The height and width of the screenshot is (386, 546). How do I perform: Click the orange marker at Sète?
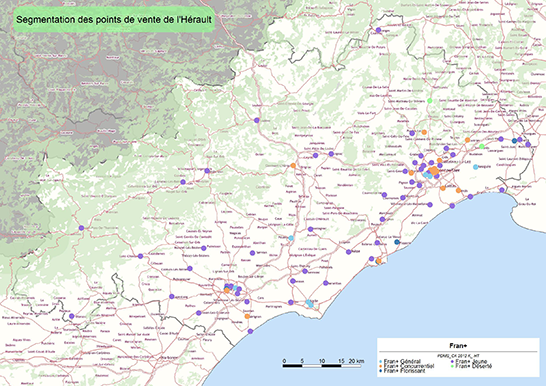coord(379,261)
